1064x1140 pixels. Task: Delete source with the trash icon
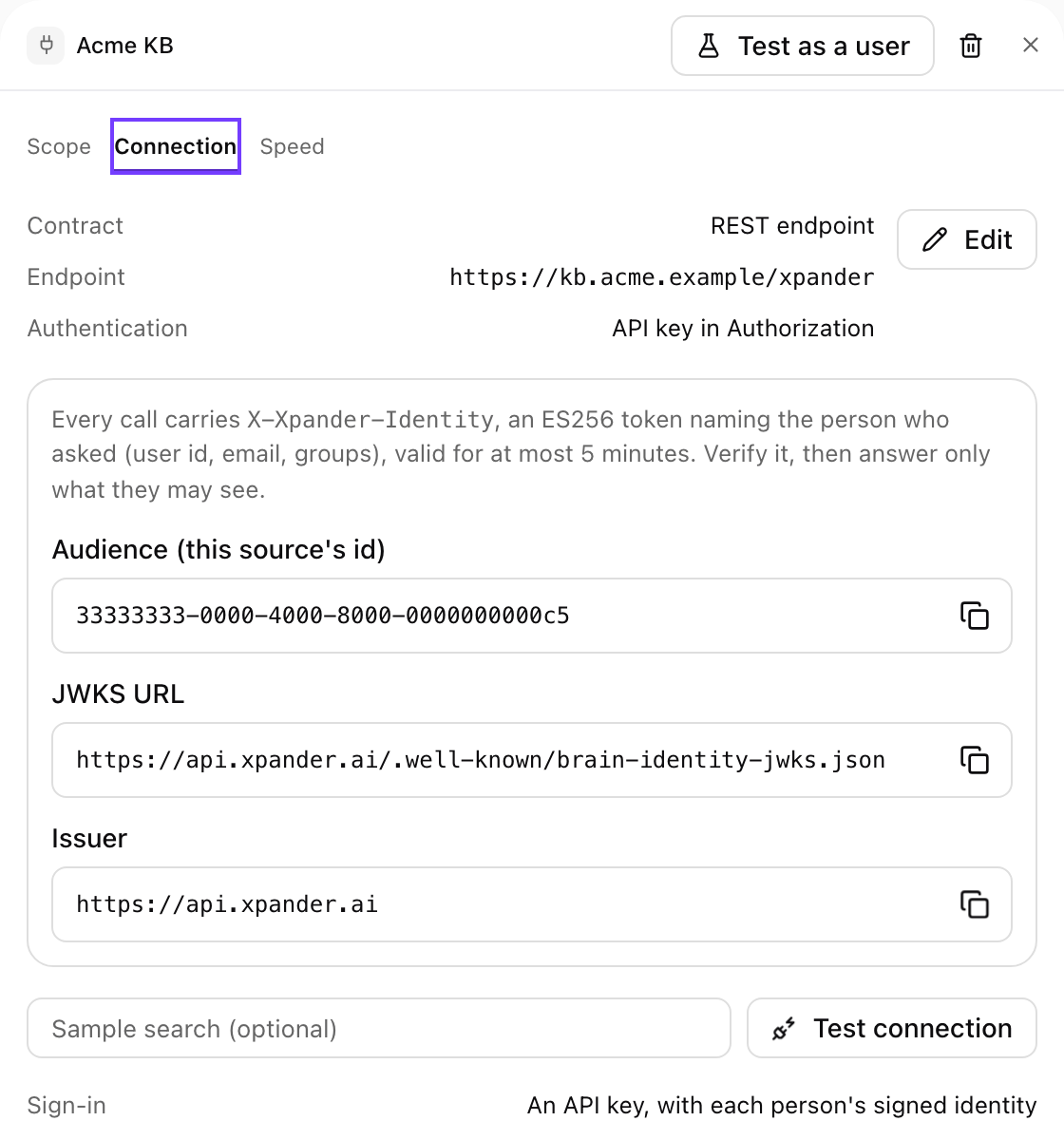[971, 46]
